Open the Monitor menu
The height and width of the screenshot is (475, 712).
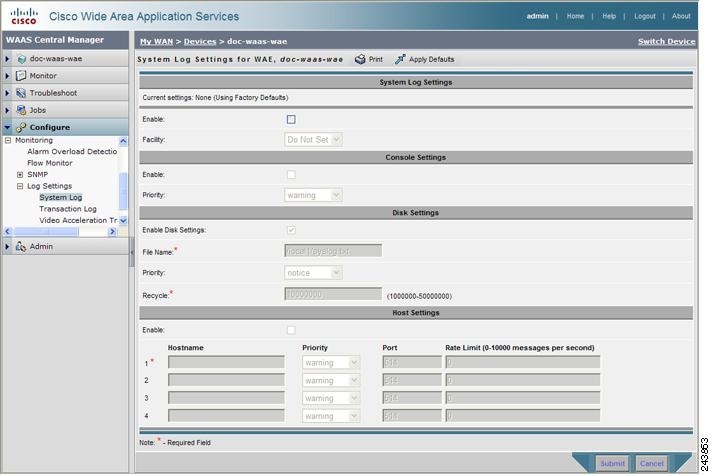point(43,76)
